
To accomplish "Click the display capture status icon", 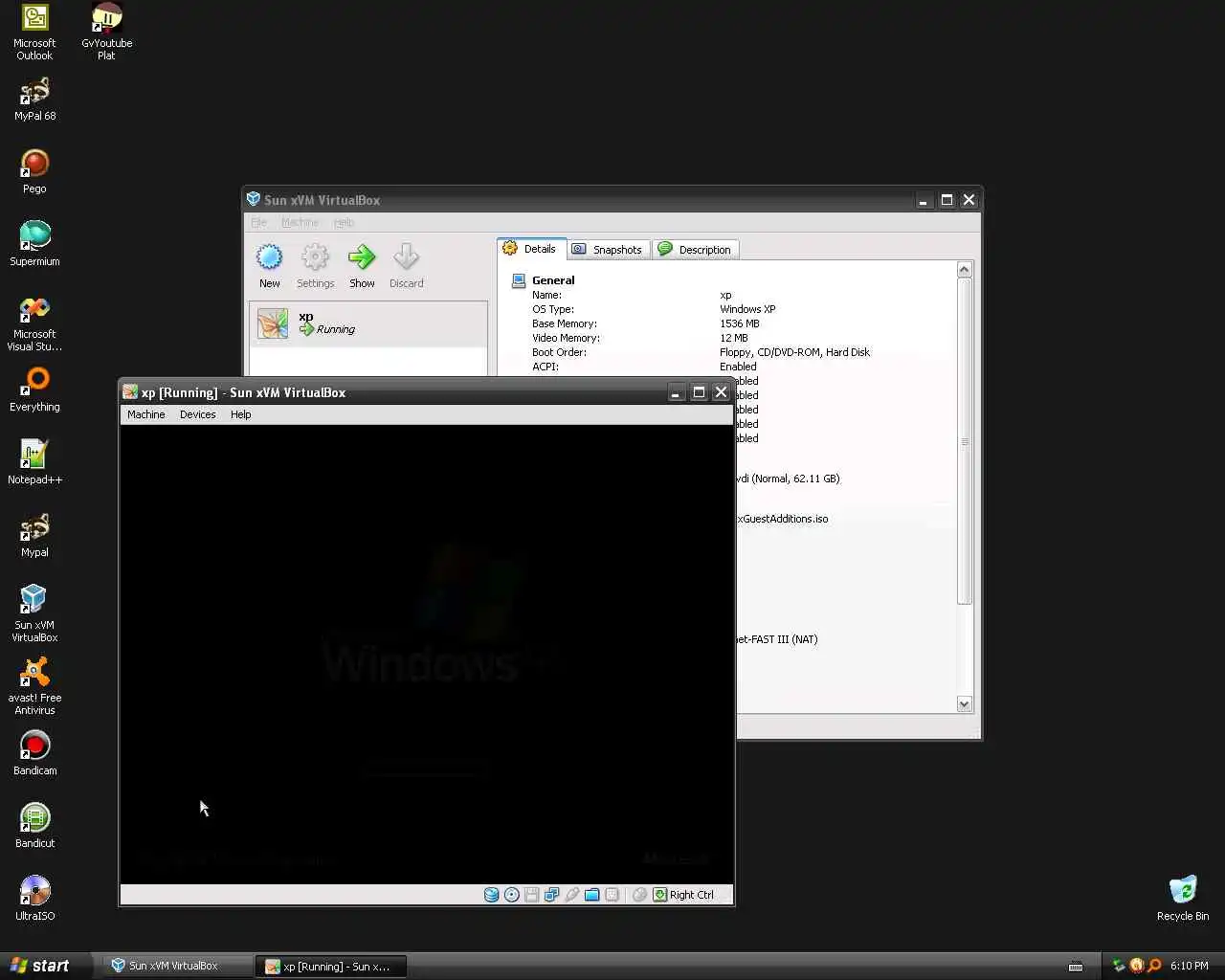I will (612, 895).
